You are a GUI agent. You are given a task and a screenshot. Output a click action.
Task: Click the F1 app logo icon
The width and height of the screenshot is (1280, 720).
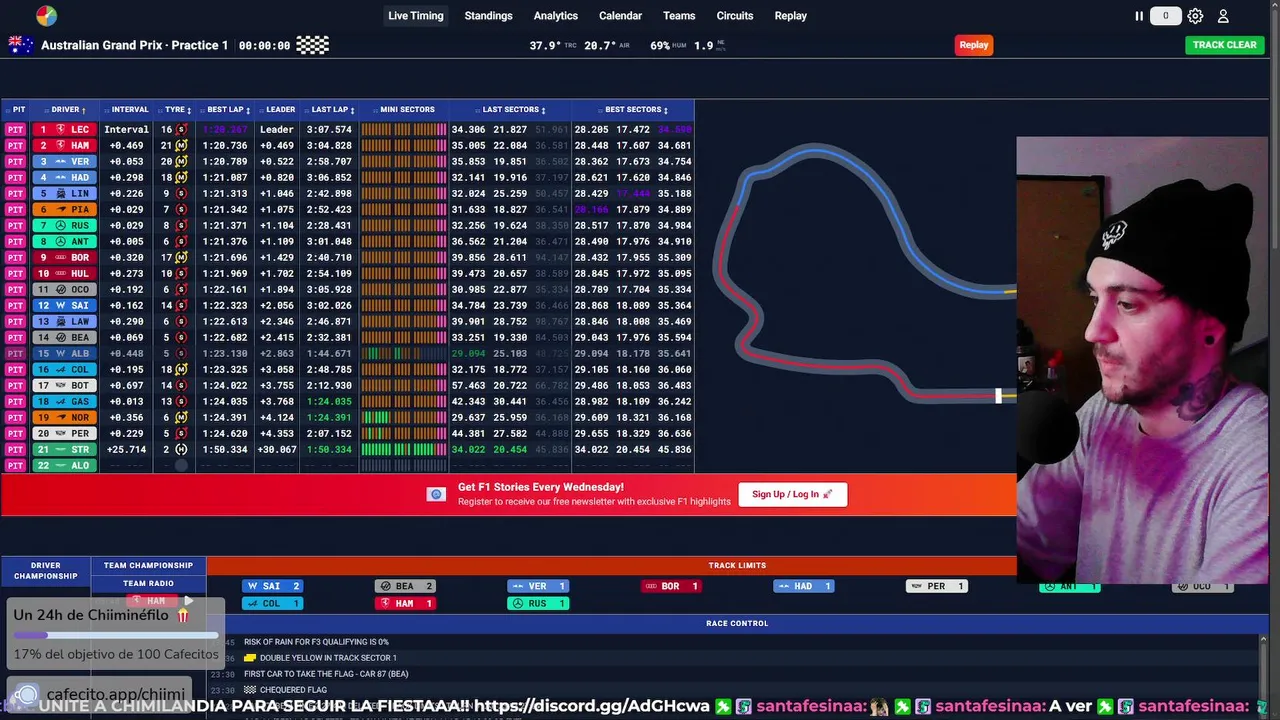point(46,15)
